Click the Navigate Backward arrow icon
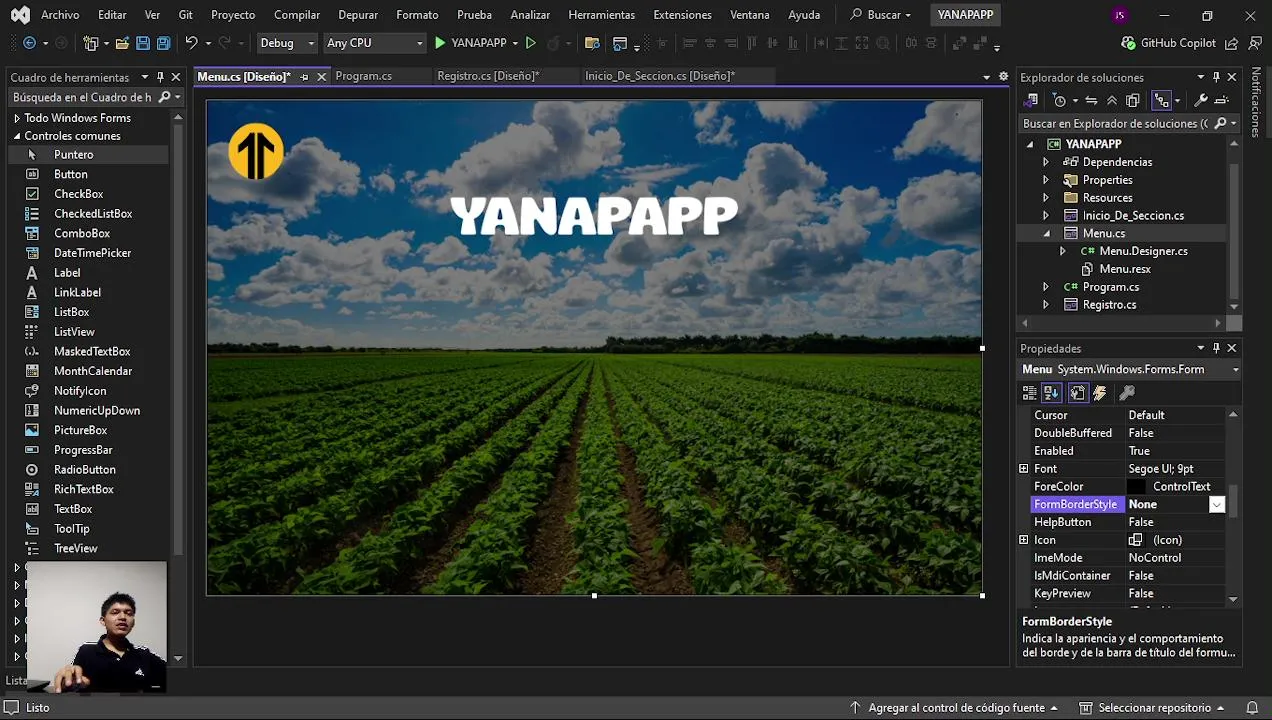 click(x=29, y=43)
